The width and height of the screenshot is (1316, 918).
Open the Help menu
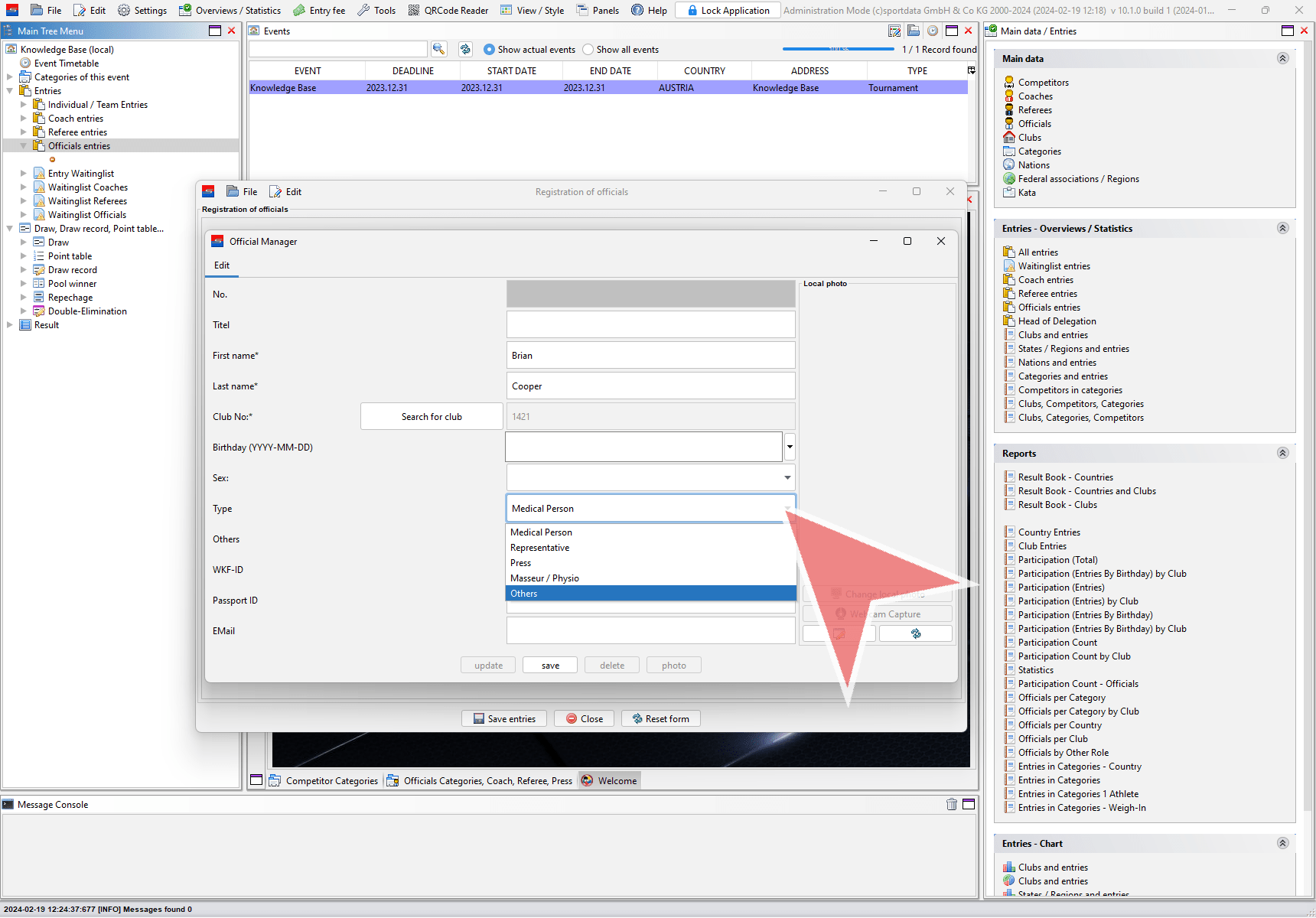point(650,10)
